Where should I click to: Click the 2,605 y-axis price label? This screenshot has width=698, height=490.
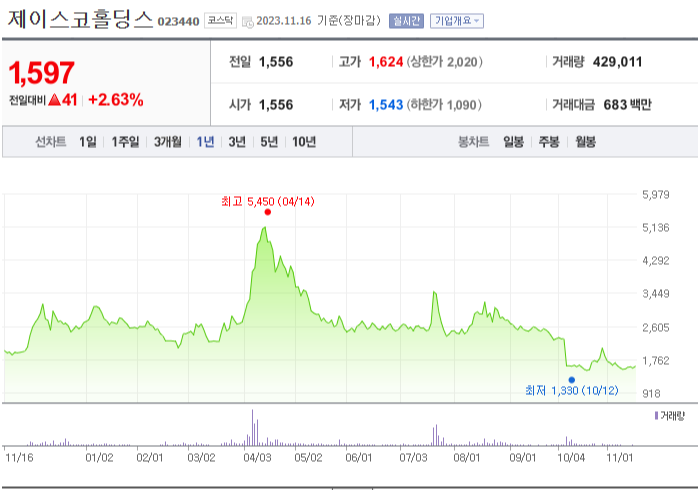coord(656,328)
